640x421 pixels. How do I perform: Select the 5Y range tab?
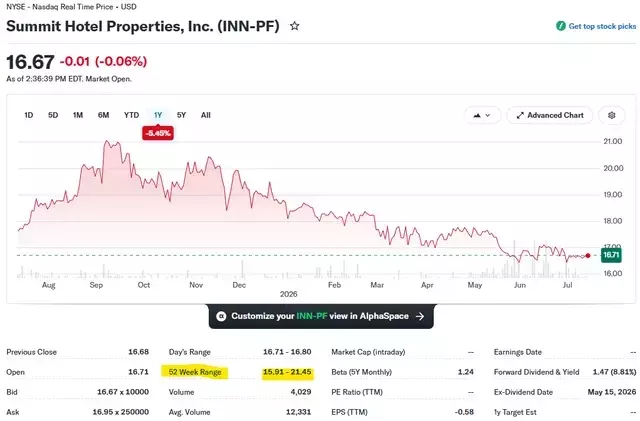click(181, 115)
